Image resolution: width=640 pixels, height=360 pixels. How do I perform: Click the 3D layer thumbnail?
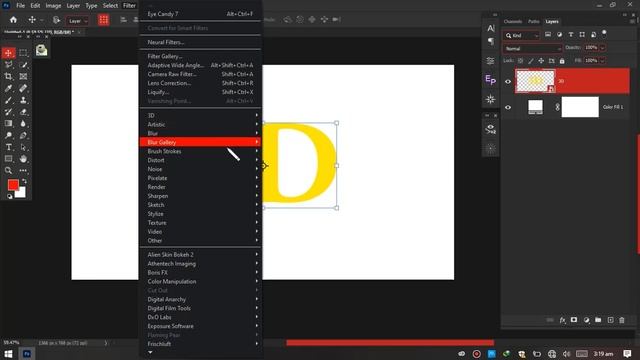click(x=535, y=81)
